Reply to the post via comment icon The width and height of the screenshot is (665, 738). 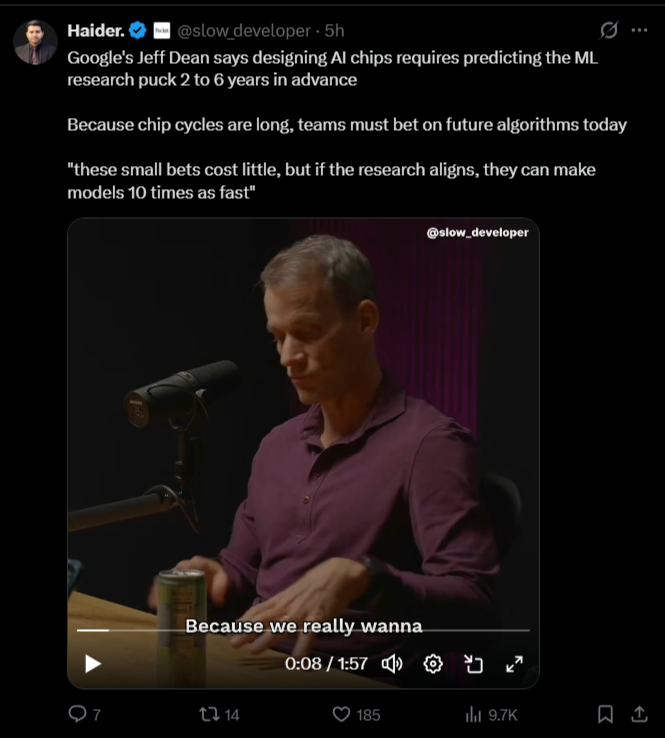point(78,714)
